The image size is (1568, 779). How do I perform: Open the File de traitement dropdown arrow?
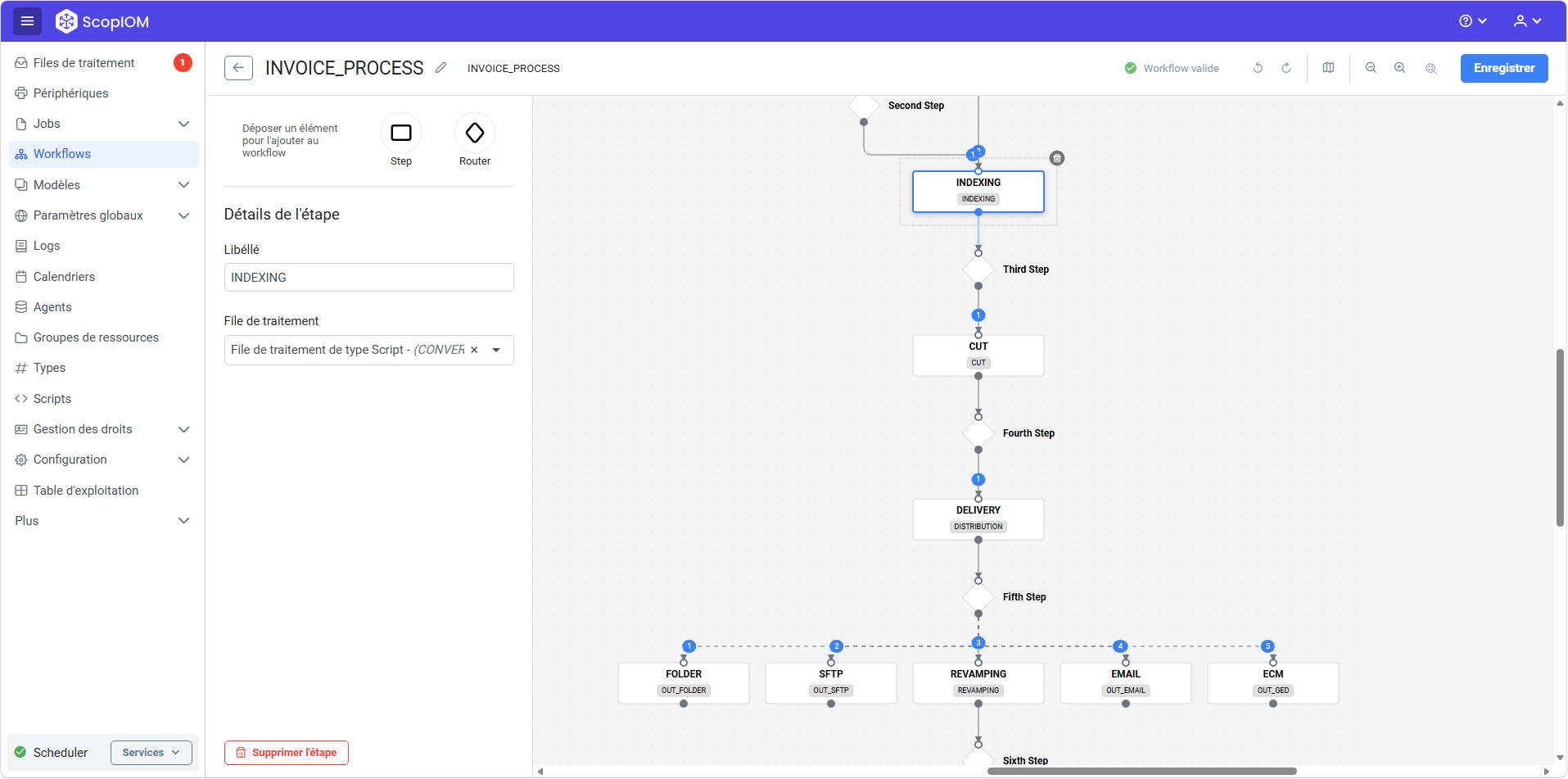[x=496, y=350]
